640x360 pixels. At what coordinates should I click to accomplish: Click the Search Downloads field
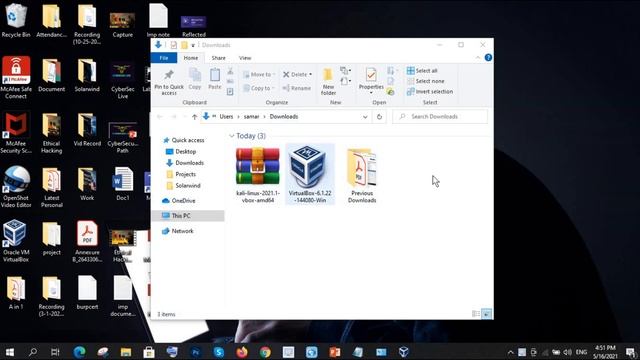(x=440, y=117)
